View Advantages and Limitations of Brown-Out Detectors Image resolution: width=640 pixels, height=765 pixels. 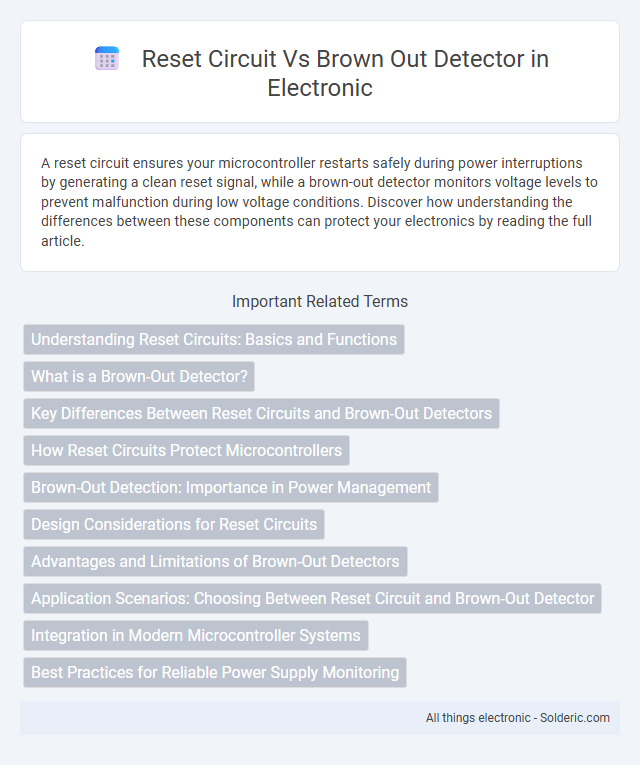(x=215, y=562)
